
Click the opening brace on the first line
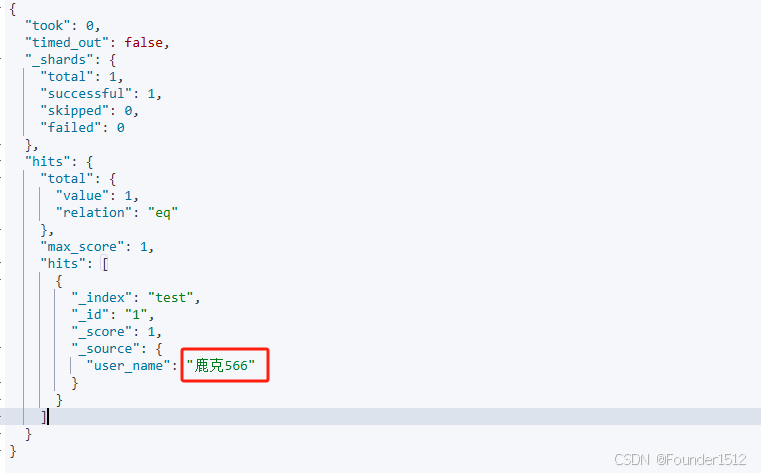click(13, 9)
